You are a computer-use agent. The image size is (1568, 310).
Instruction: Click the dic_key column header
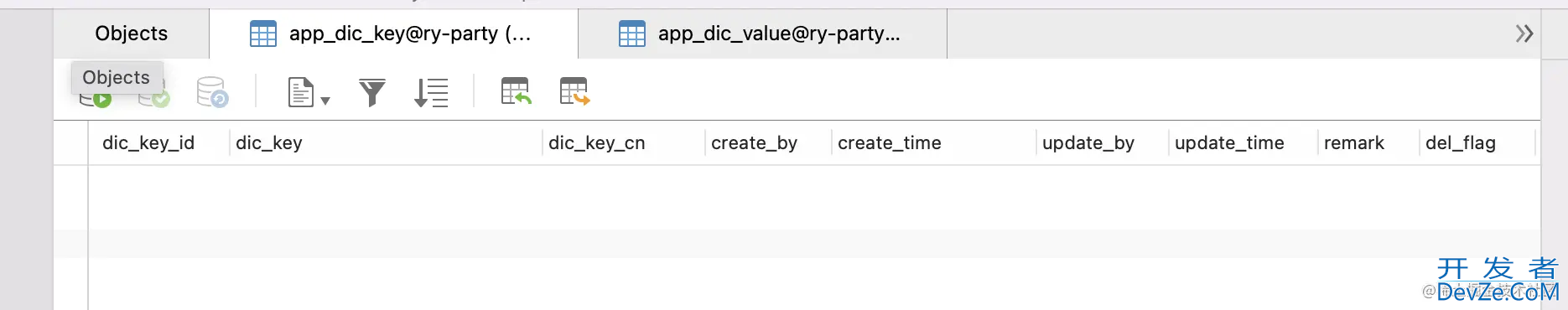click(269, 142)
